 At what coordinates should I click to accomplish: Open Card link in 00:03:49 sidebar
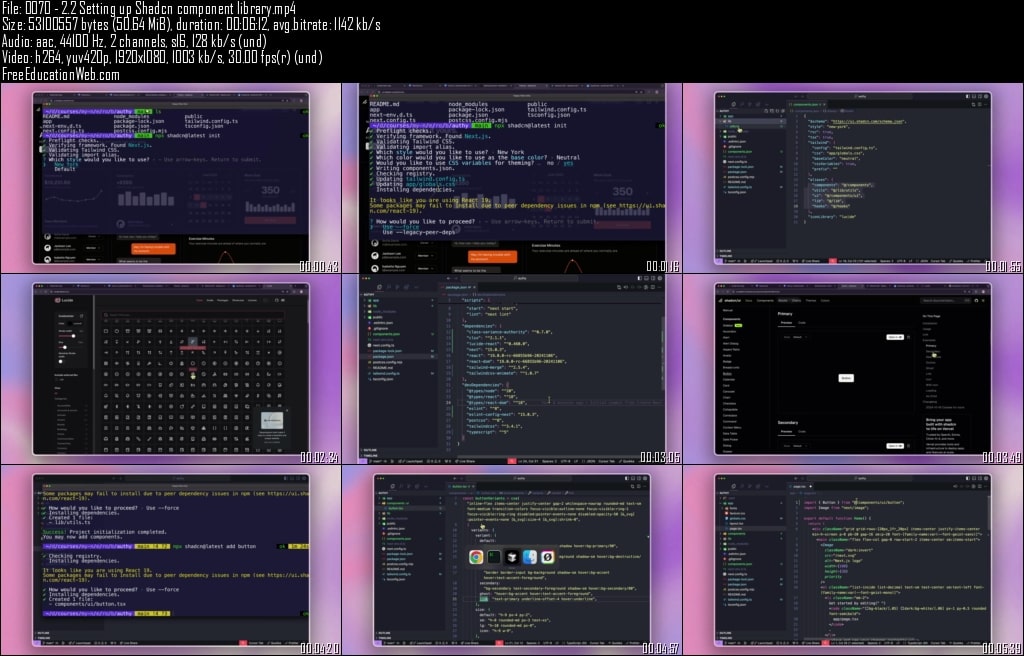726,385
